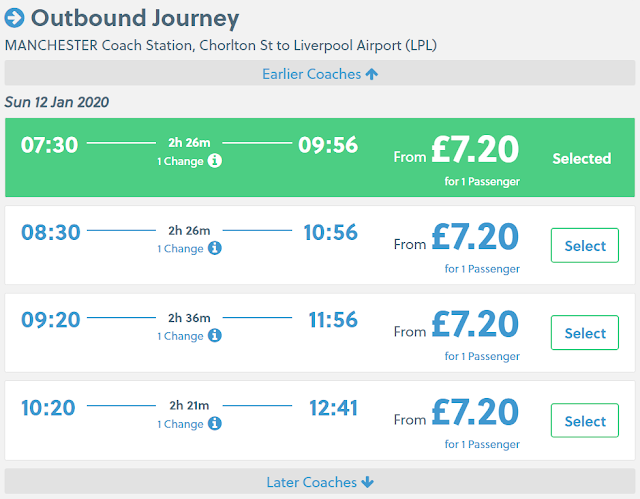Viewport: 640px width, 499px height.
Task: Open change info icon for 07:30 coach
Action: click(x=215, y=161)
